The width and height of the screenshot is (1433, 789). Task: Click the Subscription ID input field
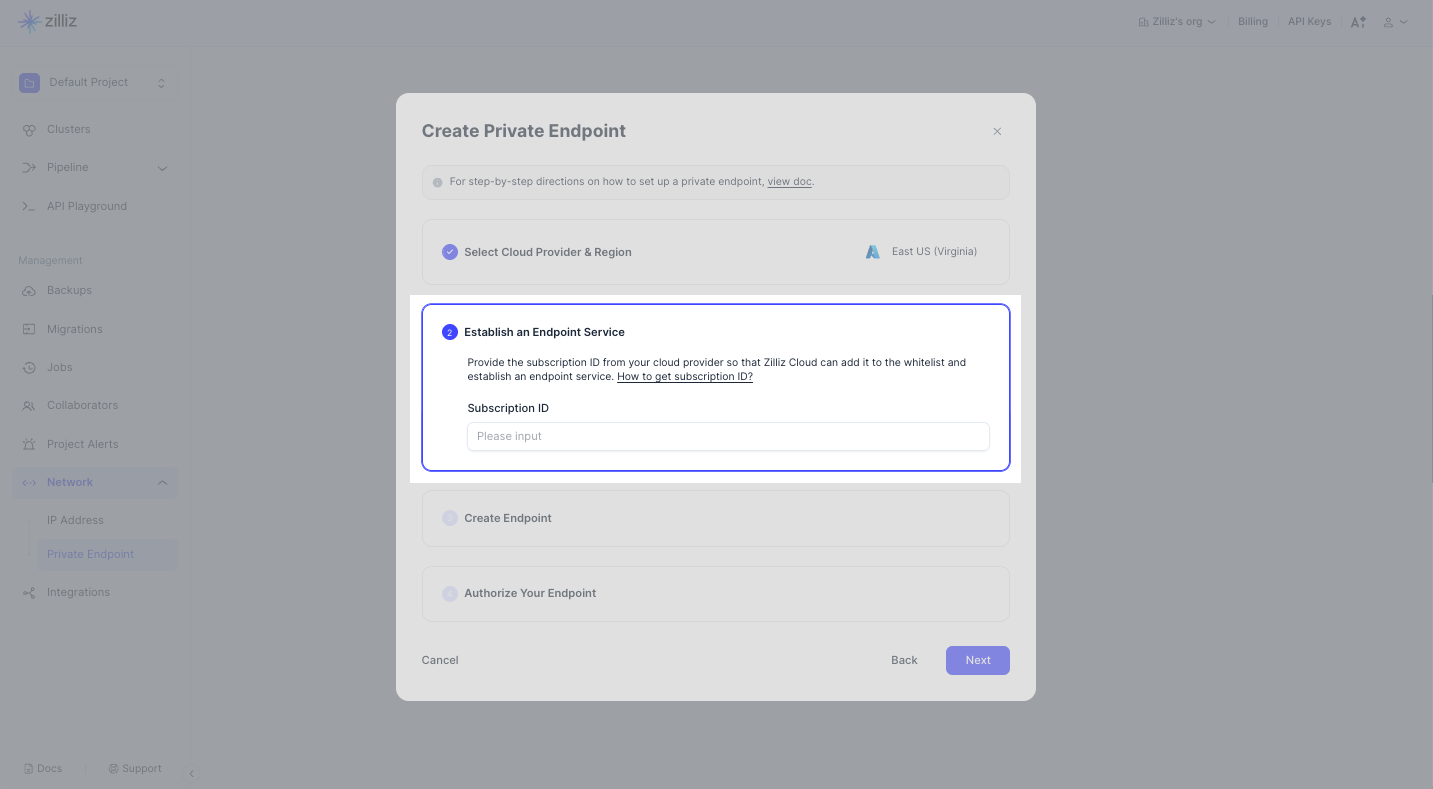click(728, 436)
